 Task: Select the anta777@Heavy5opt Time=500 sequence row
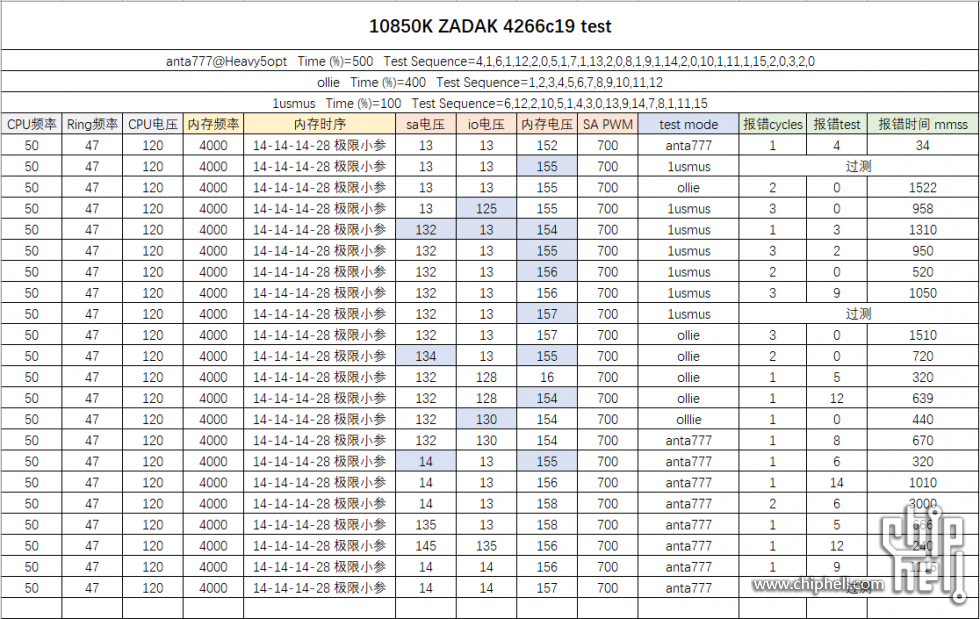tap(490, 61)
